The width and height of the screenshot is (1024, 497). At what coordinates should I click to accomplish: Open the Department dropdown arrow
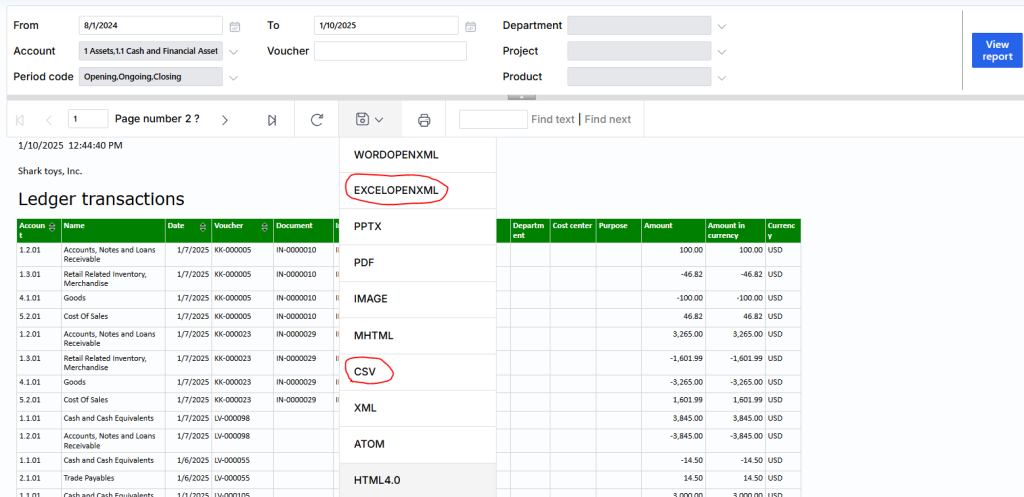(722, 26)
